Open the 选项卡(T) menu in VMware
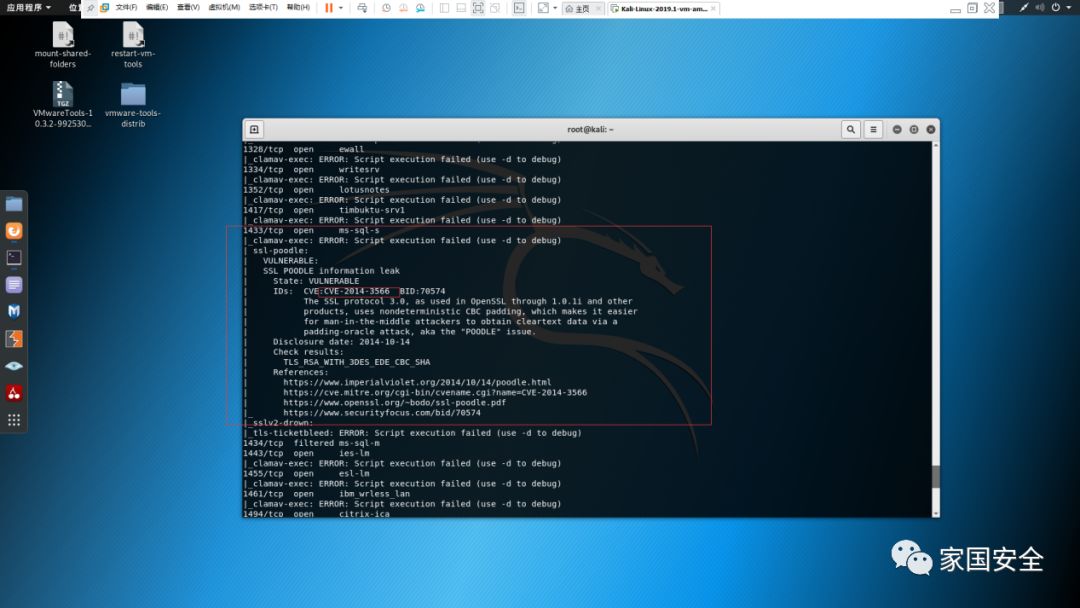Image resolution: width=1080 pixels, height=608 pixels. (x=263, y=8)
